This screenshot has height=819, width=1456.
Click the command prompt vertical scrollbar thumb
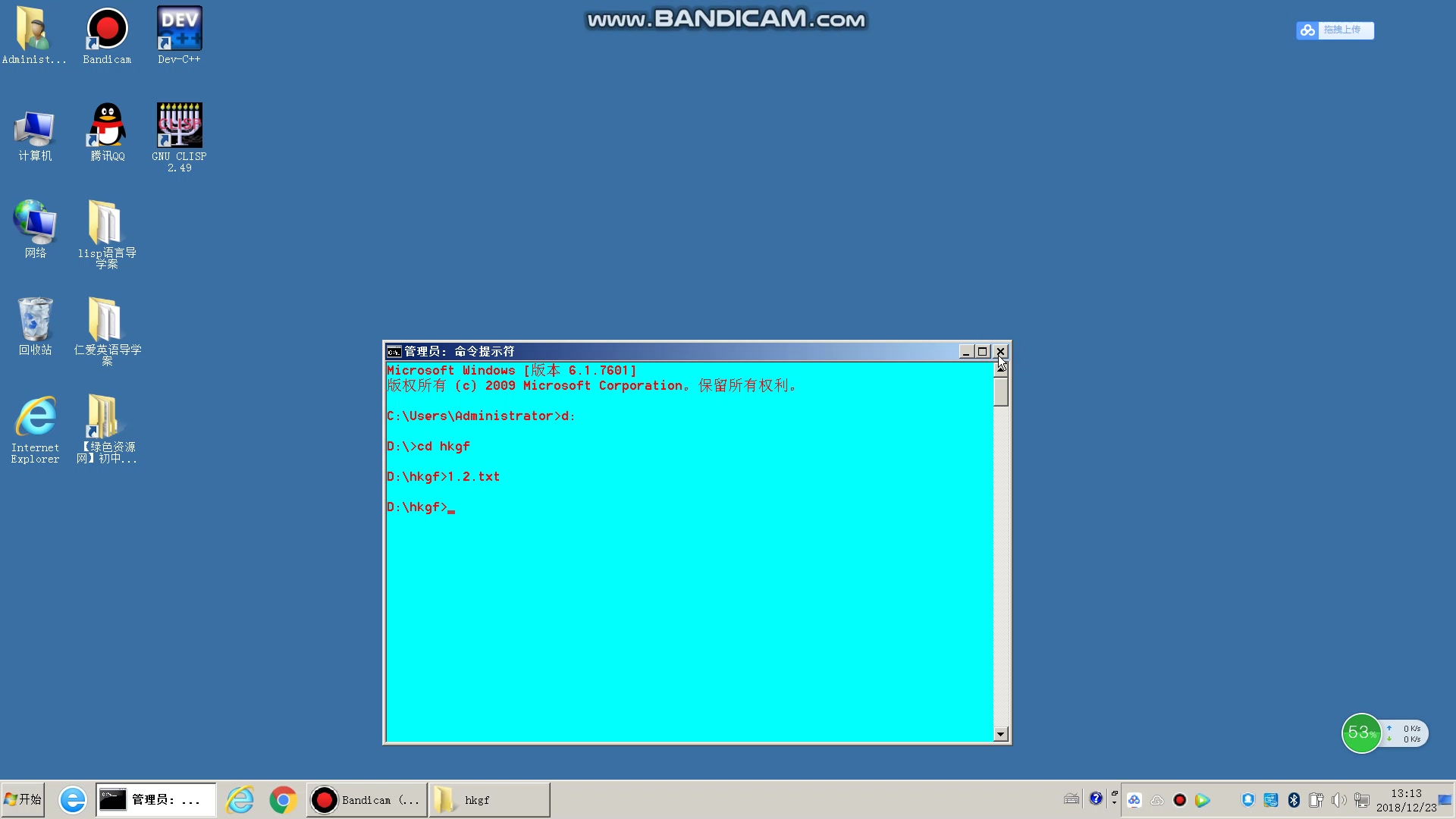click(x=1001, y=392)
